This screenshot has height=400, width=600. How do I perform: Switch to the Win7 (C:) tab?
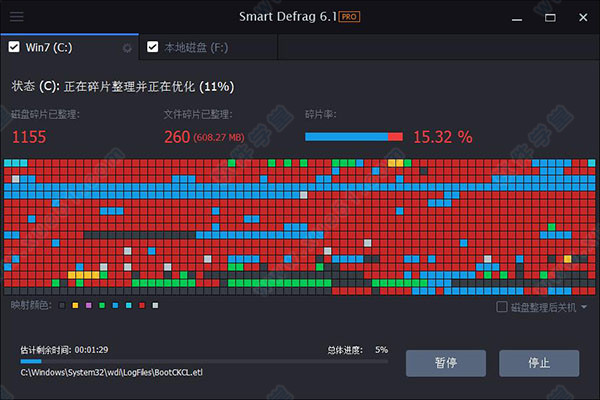tap(70, 47)
